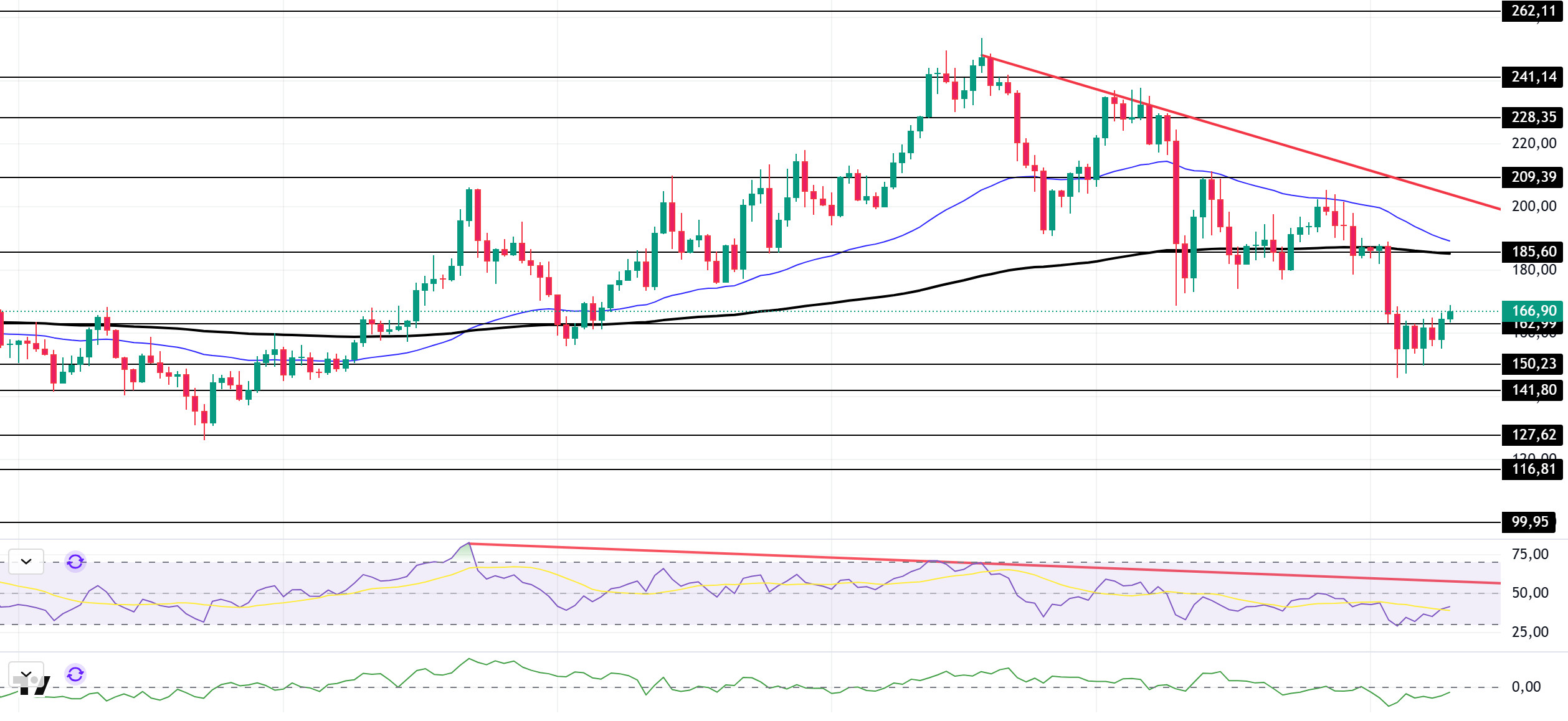Select the 228,35 horizontal level label
Screen dimensions: 1568x721
click(x=1533, y=118)
